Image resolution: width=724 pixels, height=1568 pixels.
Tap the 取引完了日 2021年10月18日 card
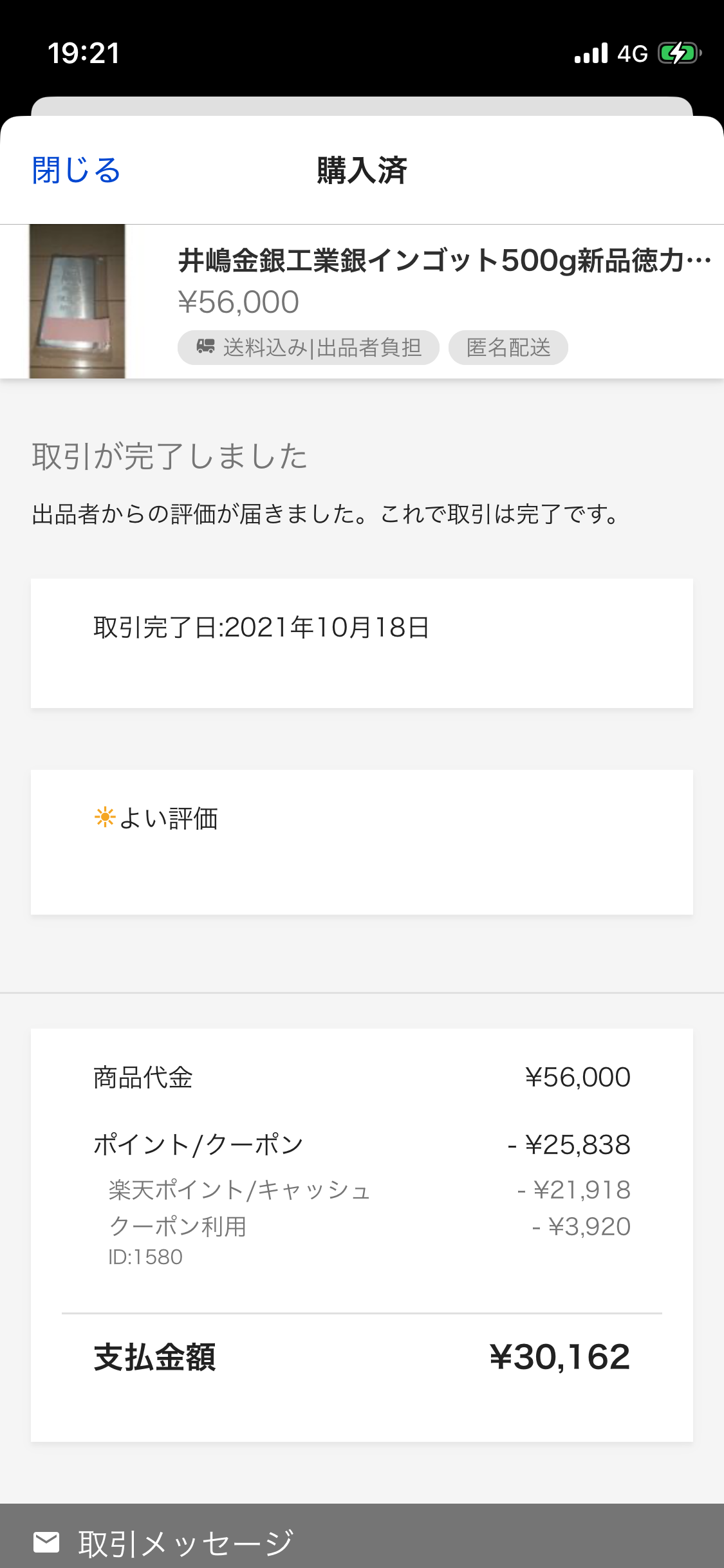click(362, 642)
